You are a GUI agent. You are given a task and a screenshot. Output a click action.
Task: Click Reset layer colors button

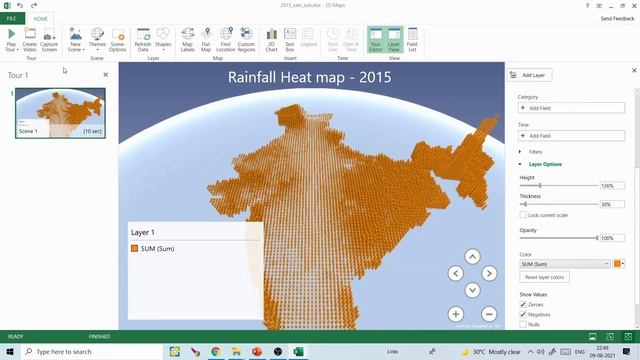[x=544, y=277]
